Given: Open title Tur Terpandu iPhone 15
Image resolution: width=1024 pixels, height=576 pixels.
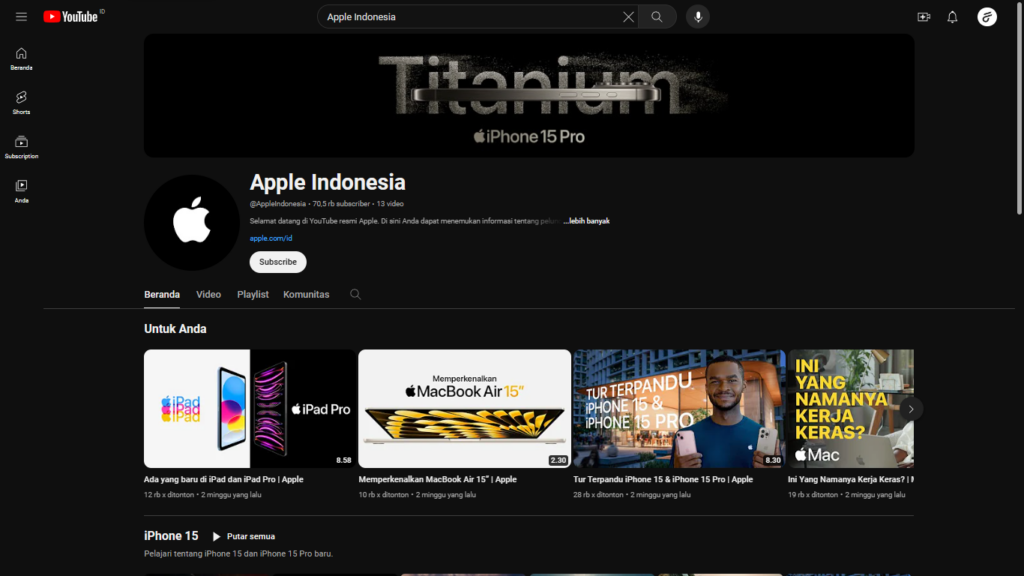Looking at the screenshot, I should 663,479.
